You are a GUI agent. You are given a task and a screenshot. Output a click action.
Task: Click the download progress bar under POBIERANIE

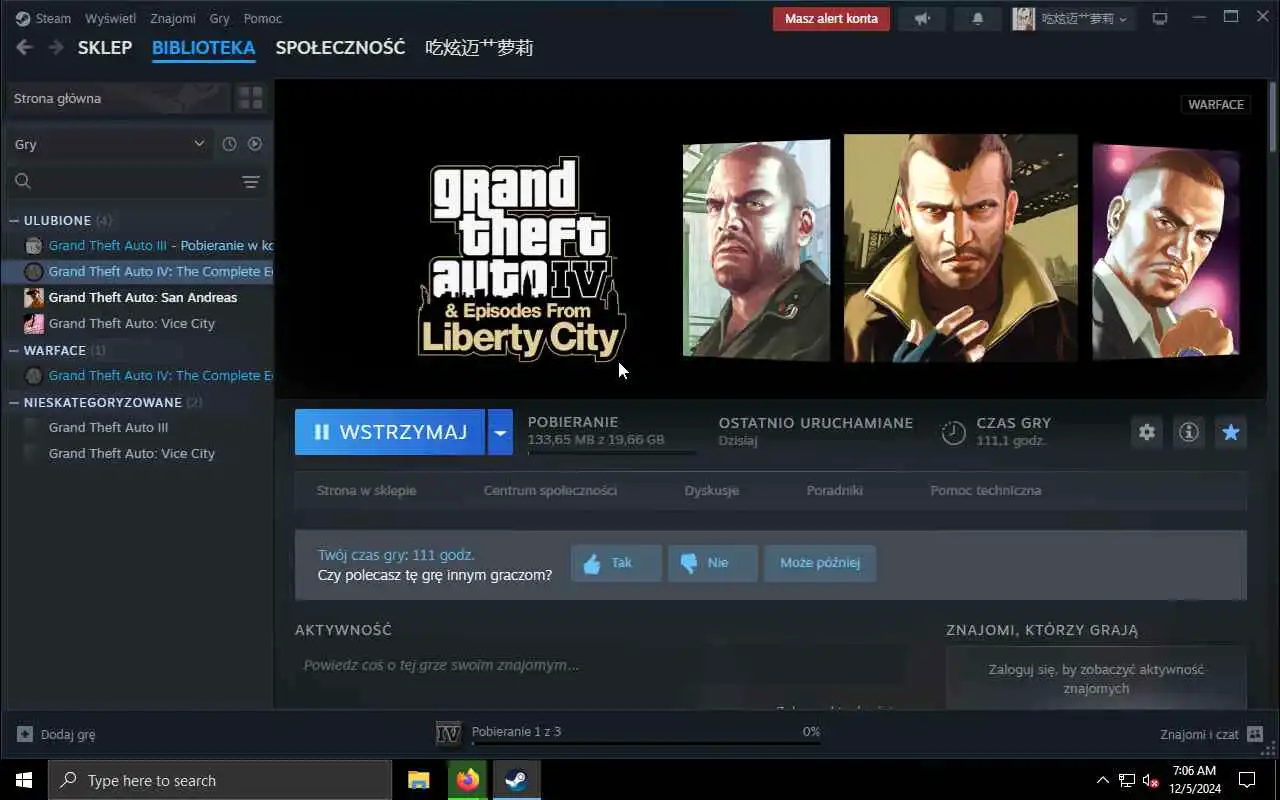click(x=611, y=453)
